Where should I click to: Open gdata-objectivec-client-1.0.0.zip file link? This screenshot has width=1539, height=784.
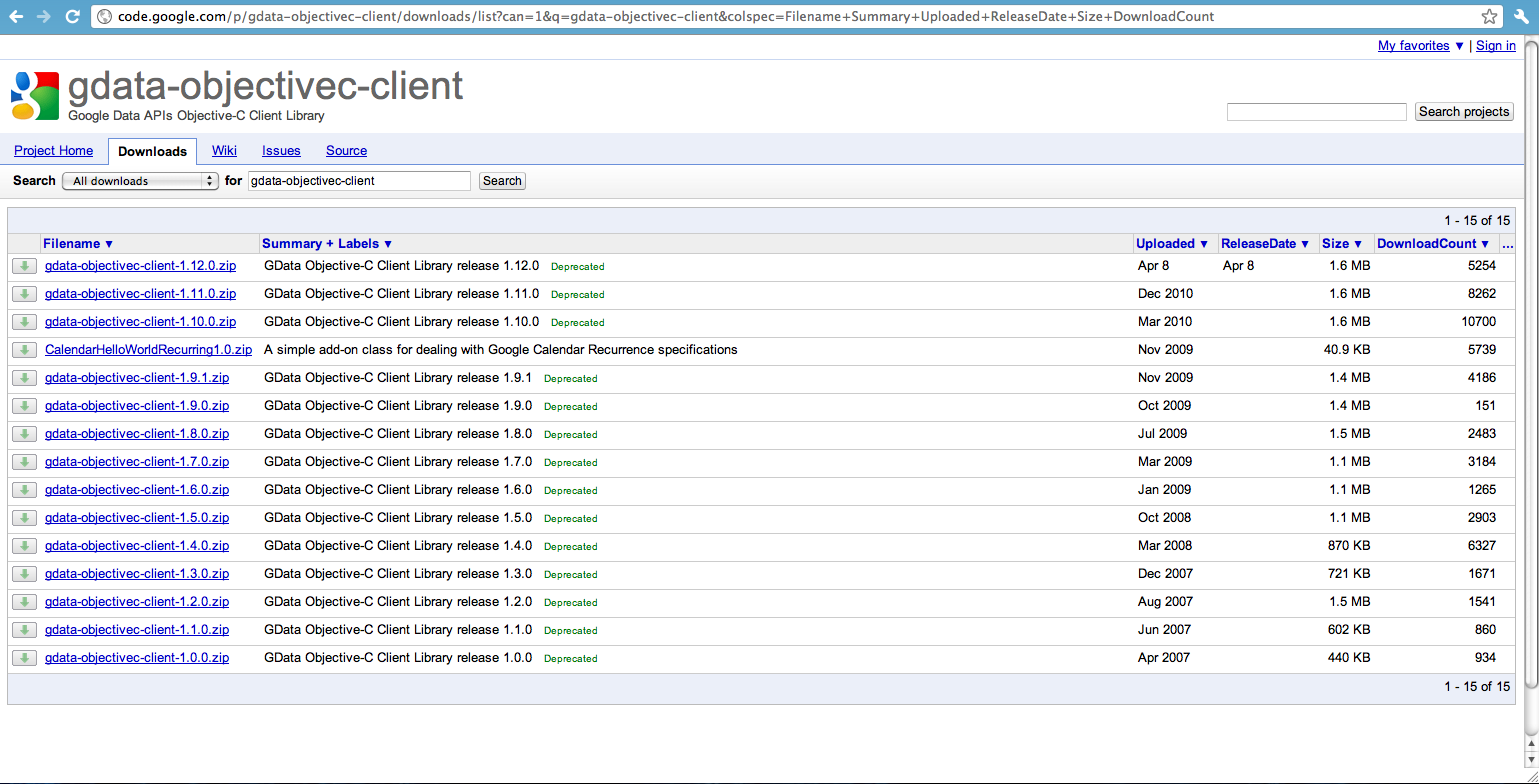point(137,658)
